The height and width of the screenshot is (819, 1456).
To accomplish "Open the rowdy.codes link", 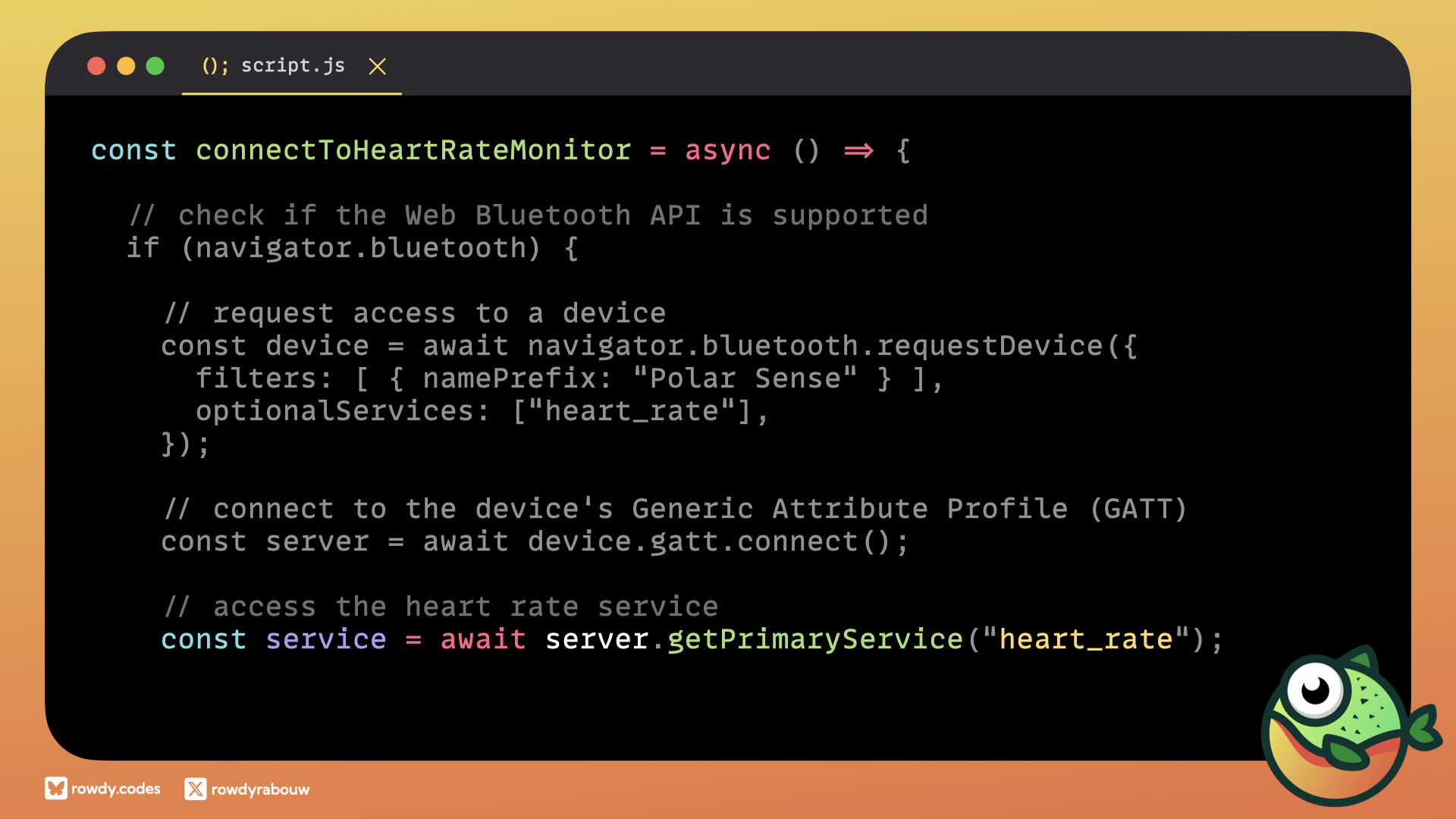I will click(115, 789).
